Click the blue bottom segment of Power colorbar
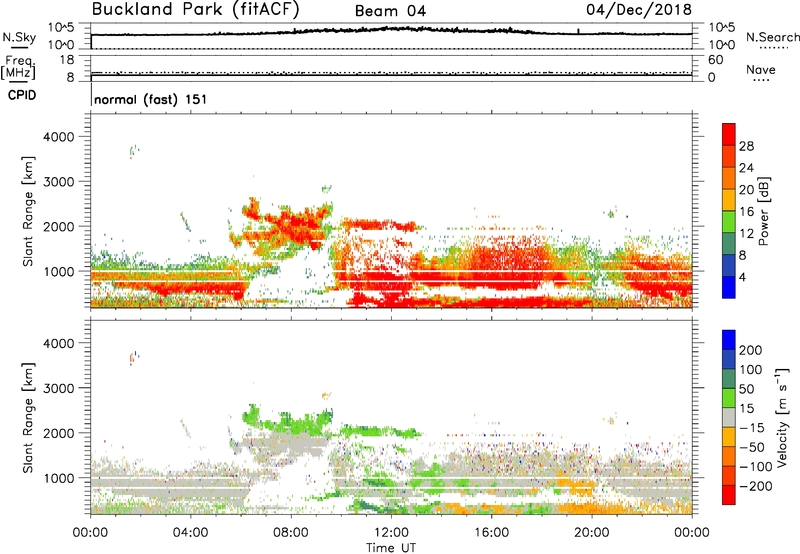This screenshot has width=800, height=554. [729, 287]
